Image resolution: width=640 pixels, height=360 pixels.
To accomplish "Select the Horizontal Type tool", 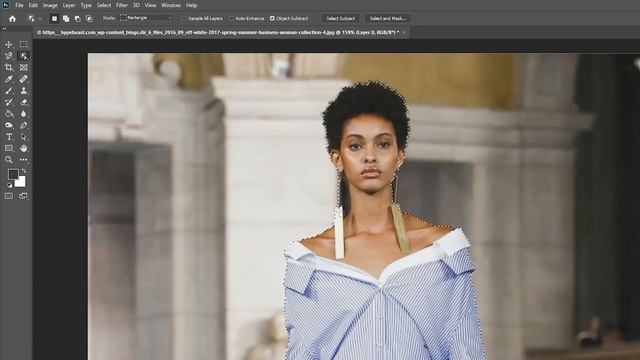I will pyautogui.click(x=9, y=137).
